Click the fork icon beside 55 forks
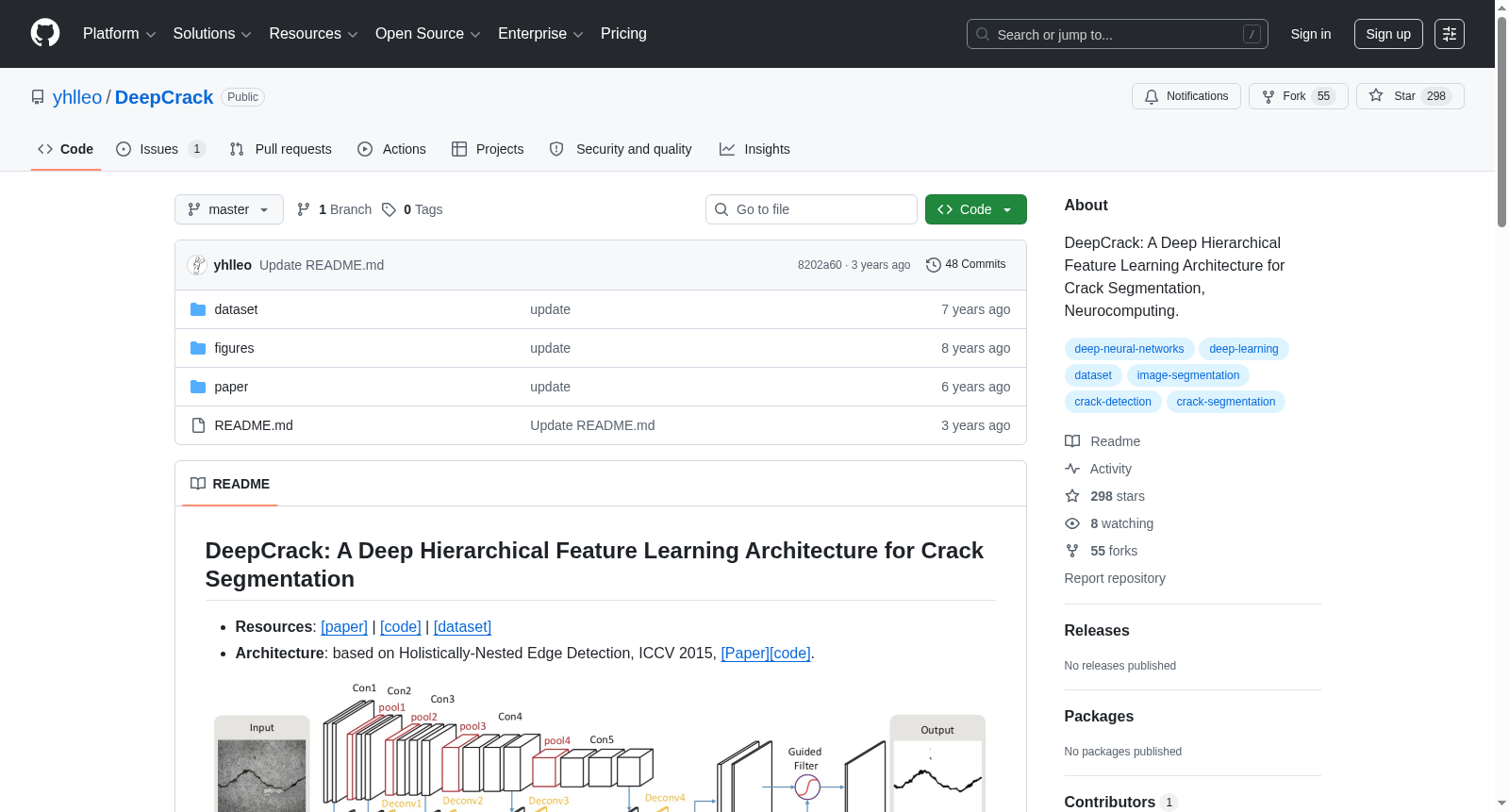The height and width of the screenshot is (812, 1509). pos(1072,551)
